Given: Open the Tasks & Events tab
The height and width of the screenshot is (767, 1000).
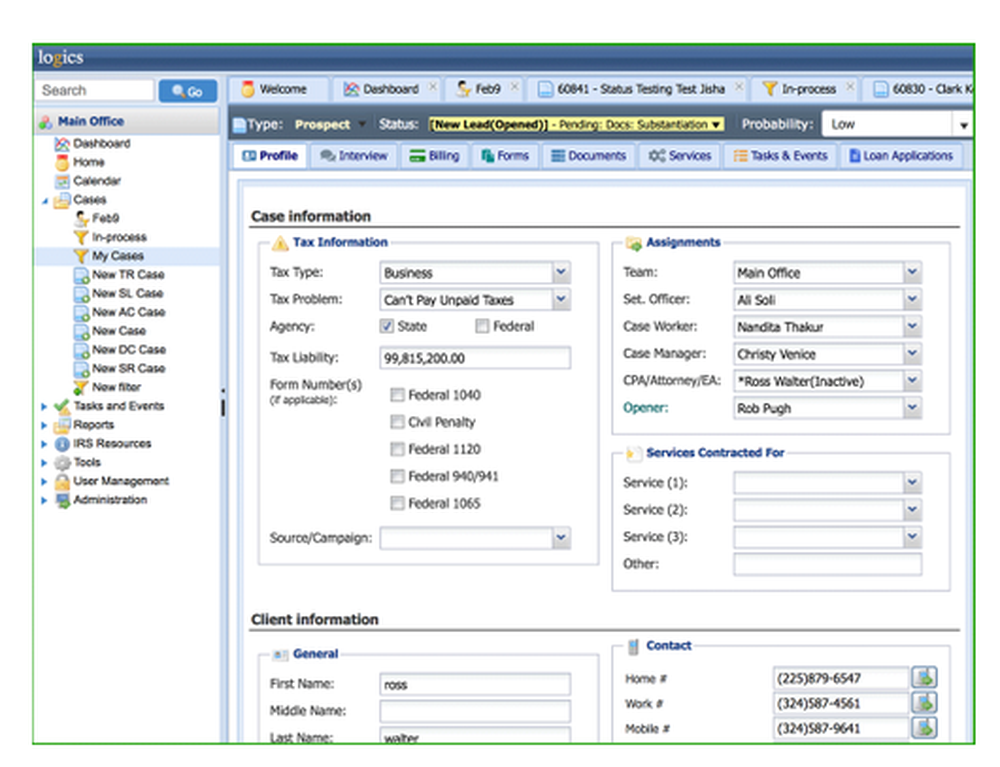Looking at the screenshot, I should pyautogui.click(x=780, y=156).
